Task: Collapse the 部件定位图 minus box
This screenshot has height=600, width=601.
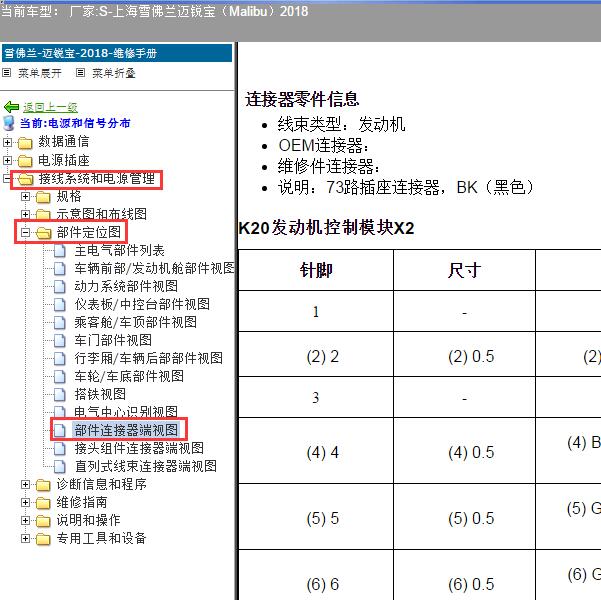Action: pos(25,232)
